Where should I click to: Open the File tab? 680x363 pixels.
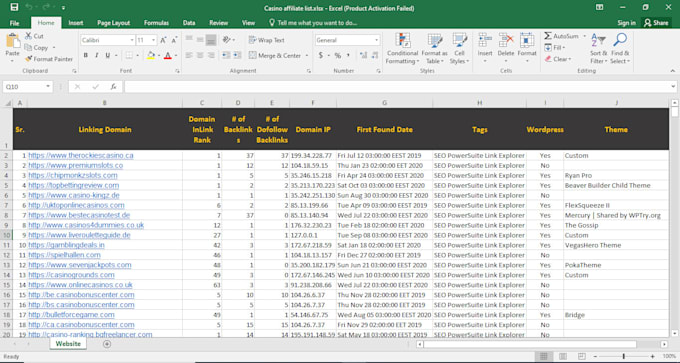pos(14,23)
